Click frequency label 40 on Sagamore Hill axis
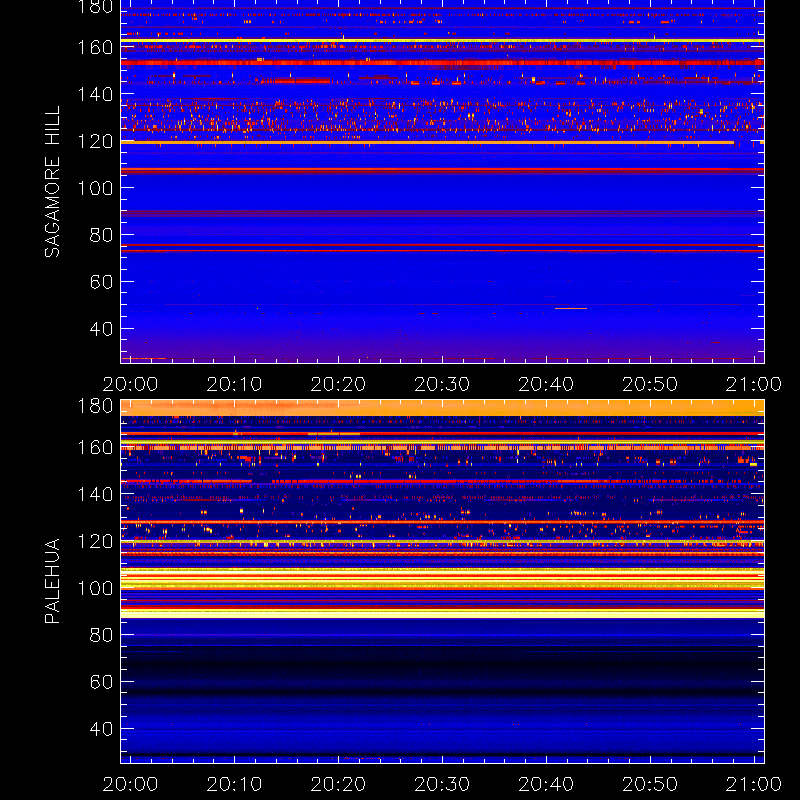The image size is (800, 800). point(102,329)
